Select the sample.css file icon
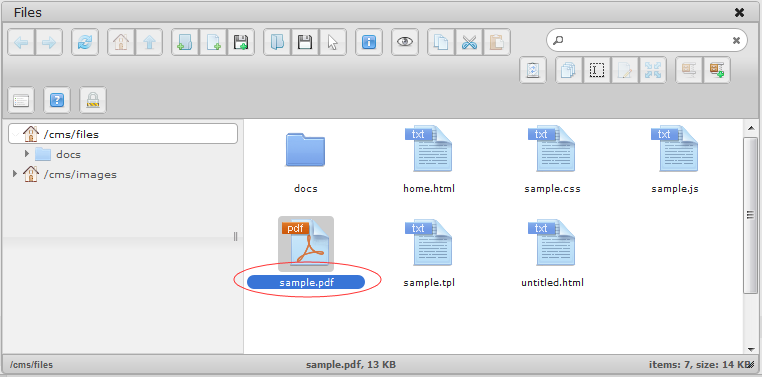The height and width of the screenshot is (377, 762). [x=552, y=149]
